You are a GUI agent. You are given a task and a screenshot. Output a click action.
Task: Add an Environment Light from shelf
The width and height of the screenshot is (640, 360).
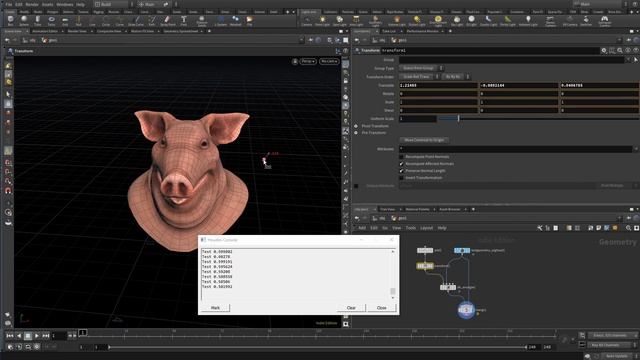pos(438,20)
